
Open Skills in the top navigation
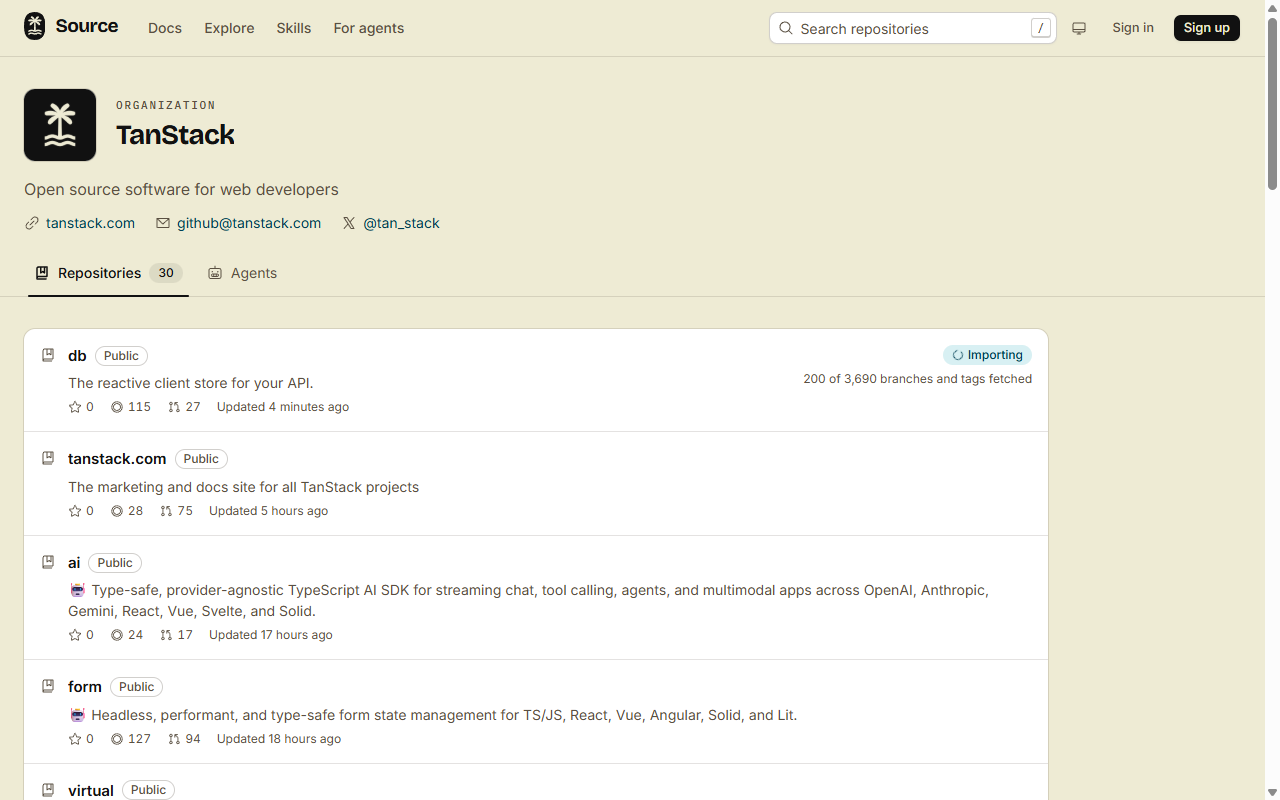tap(294, 28)
